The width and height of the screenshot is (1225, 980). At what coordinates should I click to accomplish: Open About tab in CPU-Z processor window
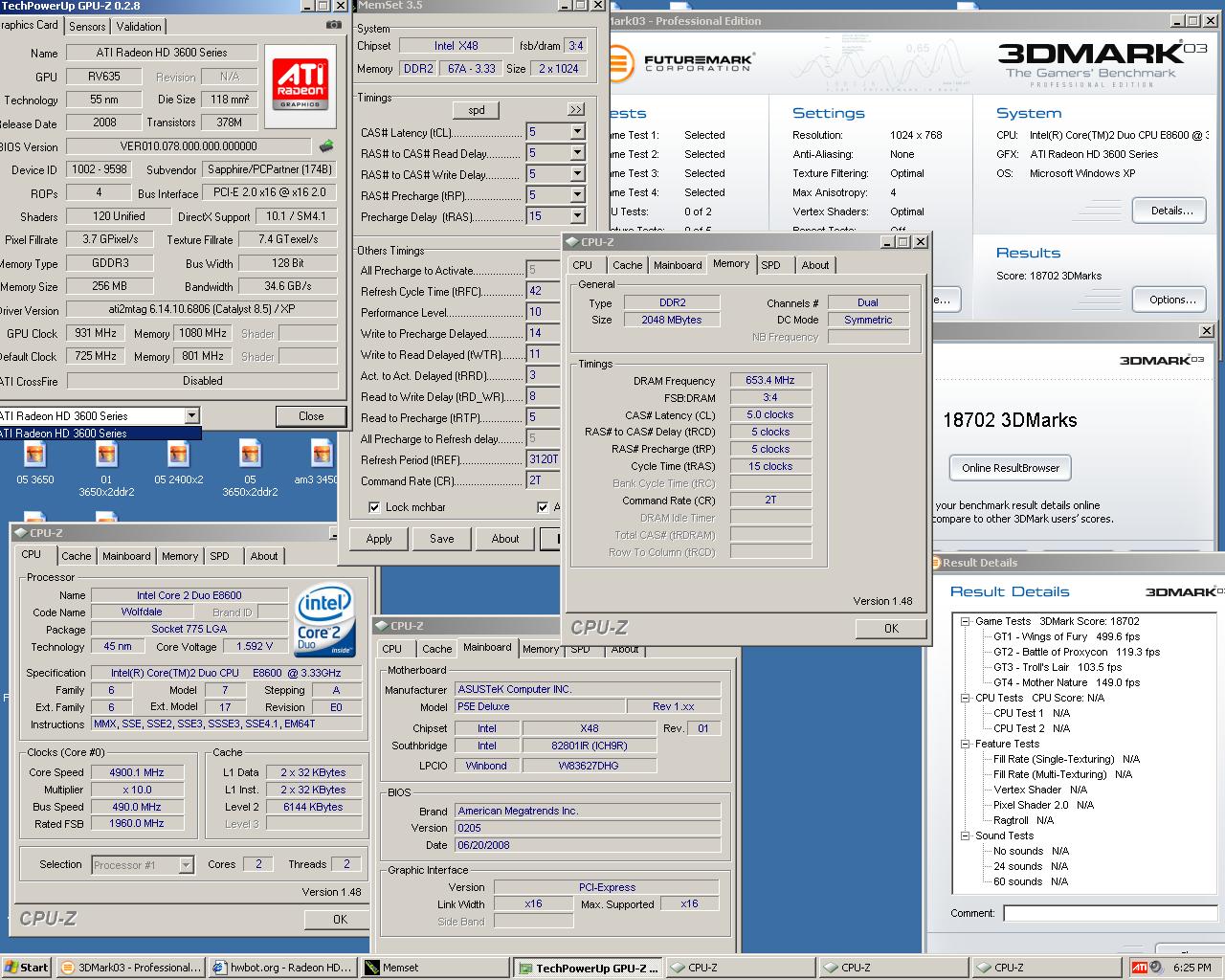click(264, 556)
